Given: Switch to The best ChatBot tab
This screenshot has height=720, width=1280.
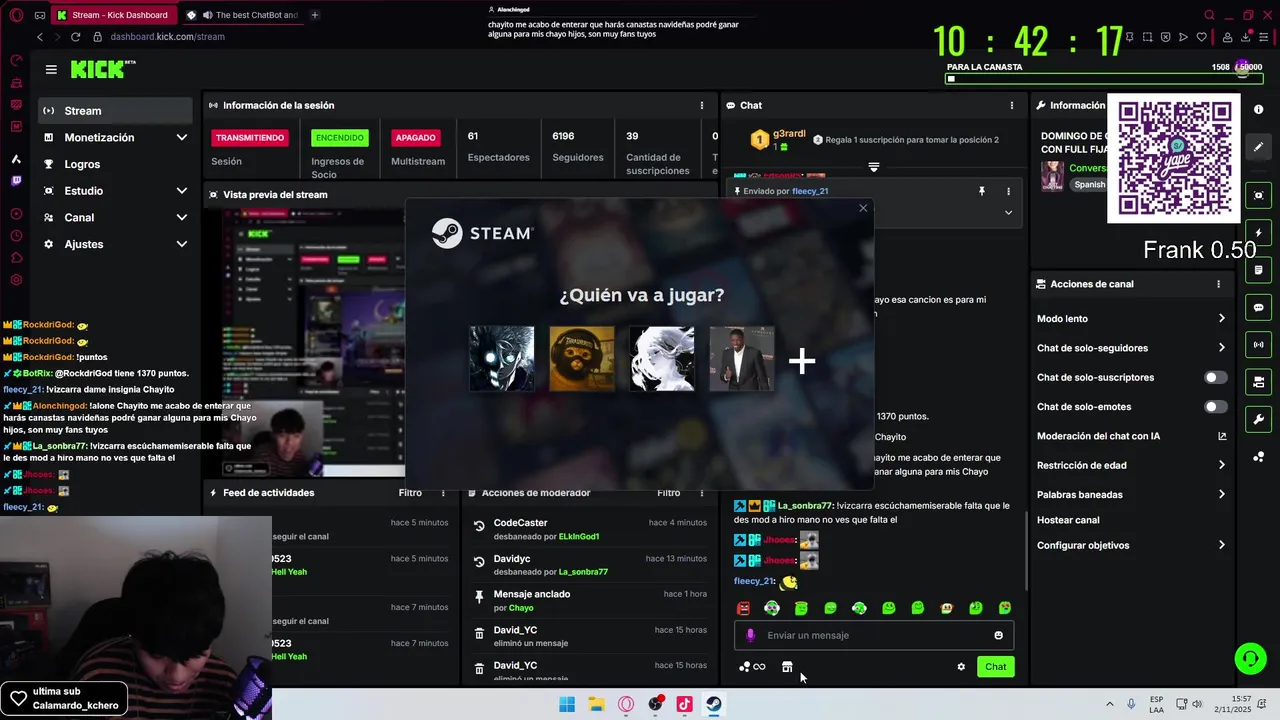Looking at the screenshot, I should coord(243,15).
